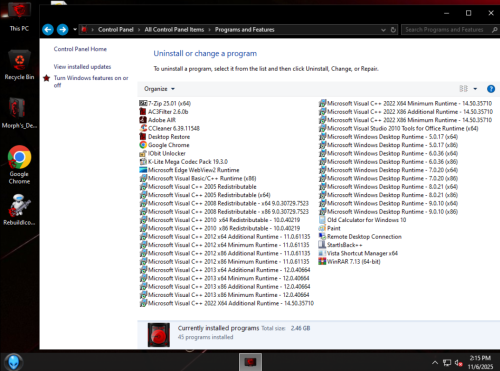Select Visual C++ 2022 X64 Additional Runtime
Viewport: 500px width, 371px height.
click(227, 303)
